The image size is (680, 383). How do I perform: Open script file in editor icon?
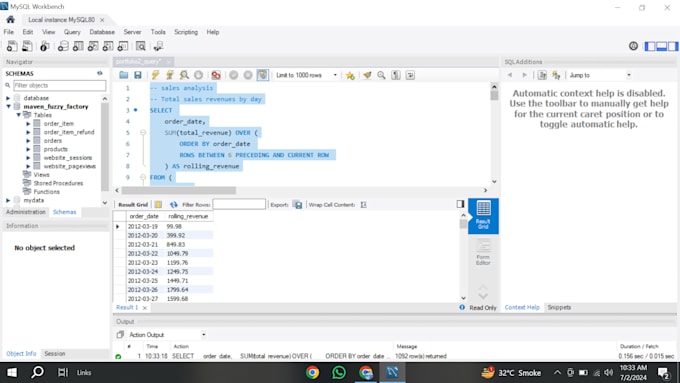point(124,75)
